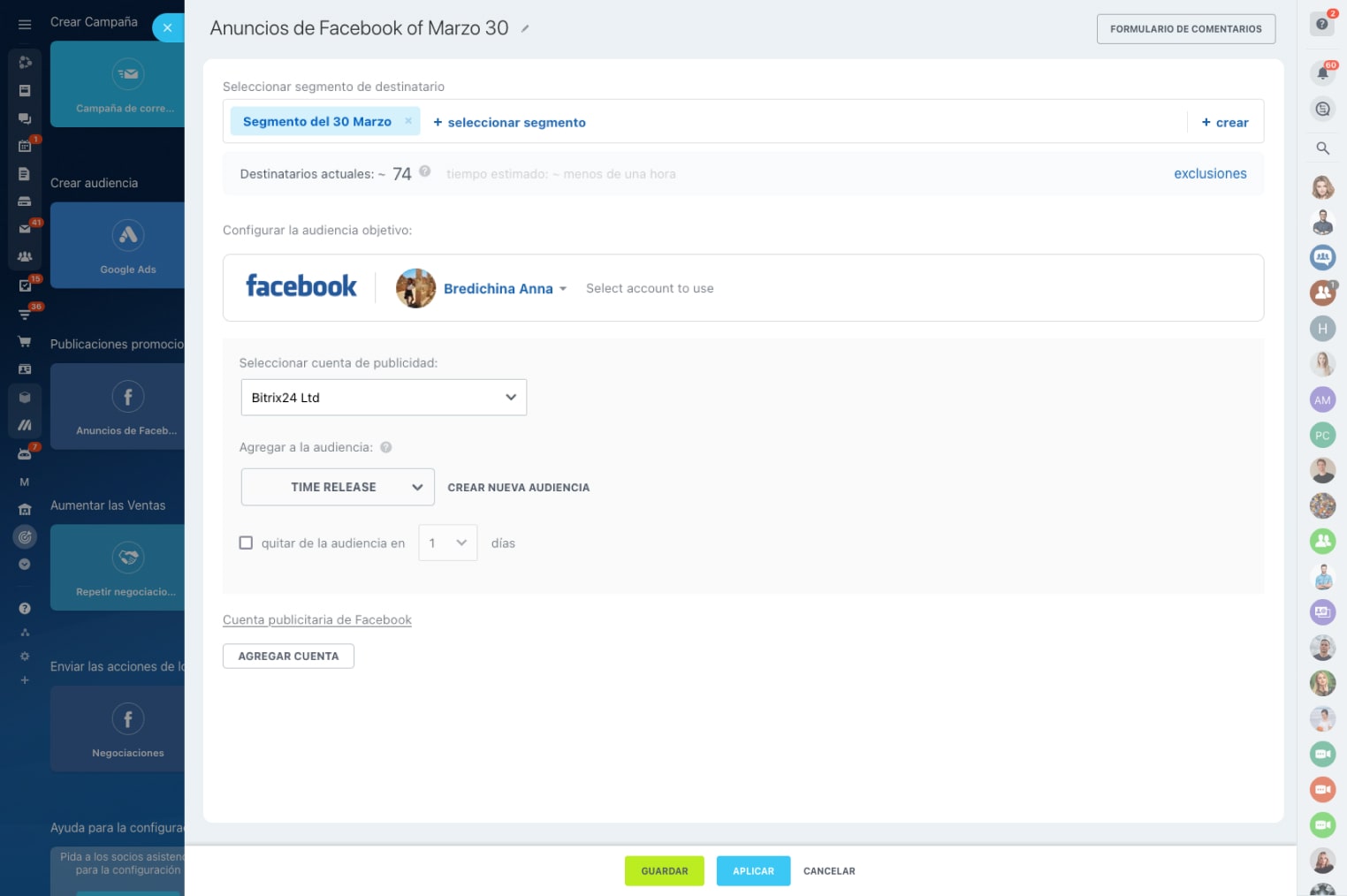Open the notifications bell icon
1347x896 pixels.
click(x=1322, y=73)
